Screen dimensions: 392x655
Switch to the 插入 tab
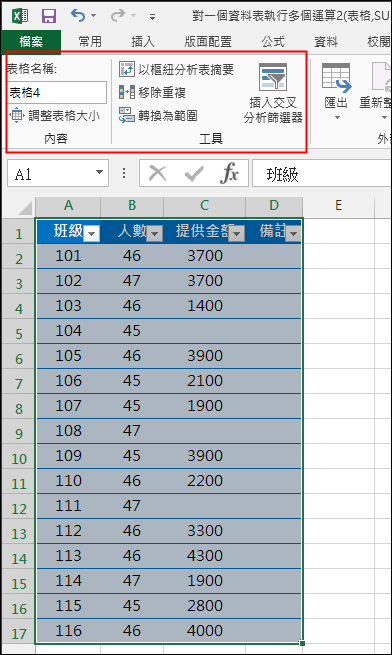[x=143, y=41]
